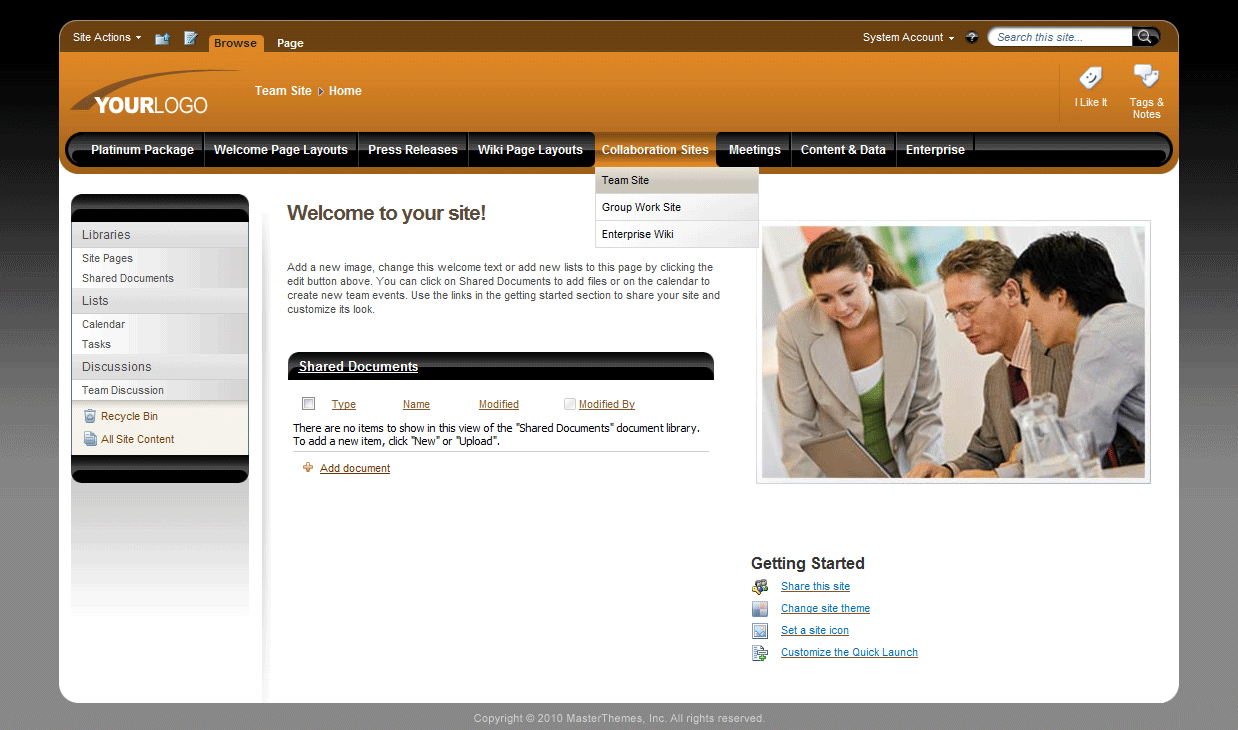The height and width of the screenshot is (730, 1238).
Task: Open the Collaboration Sites dropdown
Action: (655, 149)
